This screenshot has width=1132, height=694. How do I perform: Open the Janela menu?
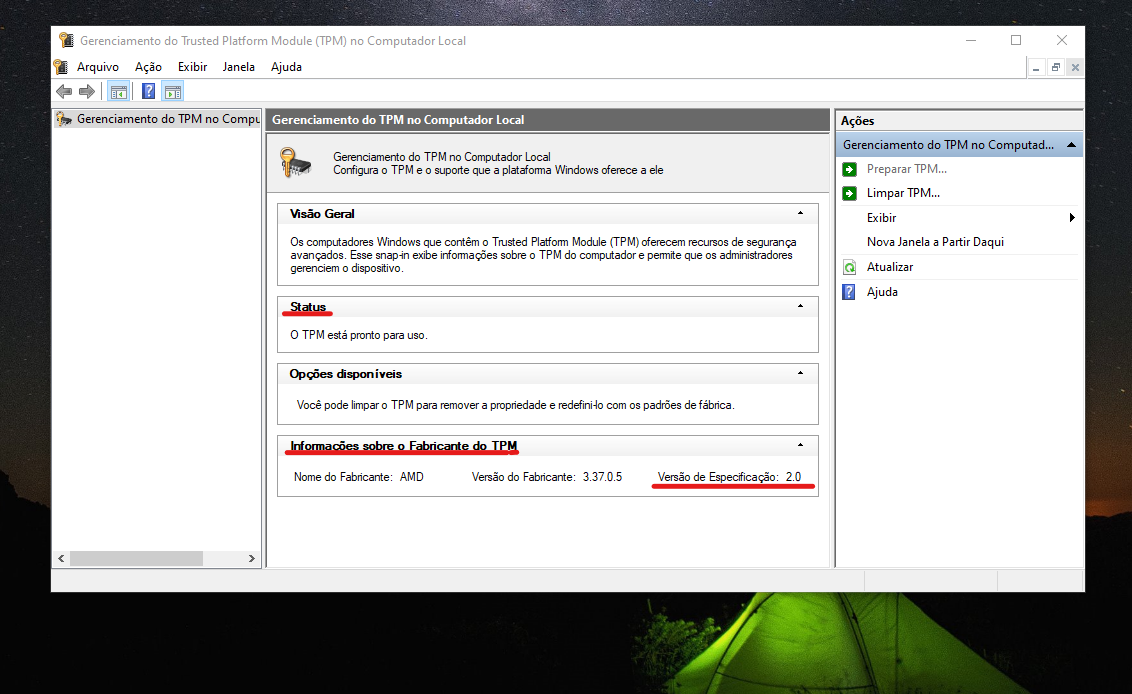pyautogui.click(x=238, y=67)
